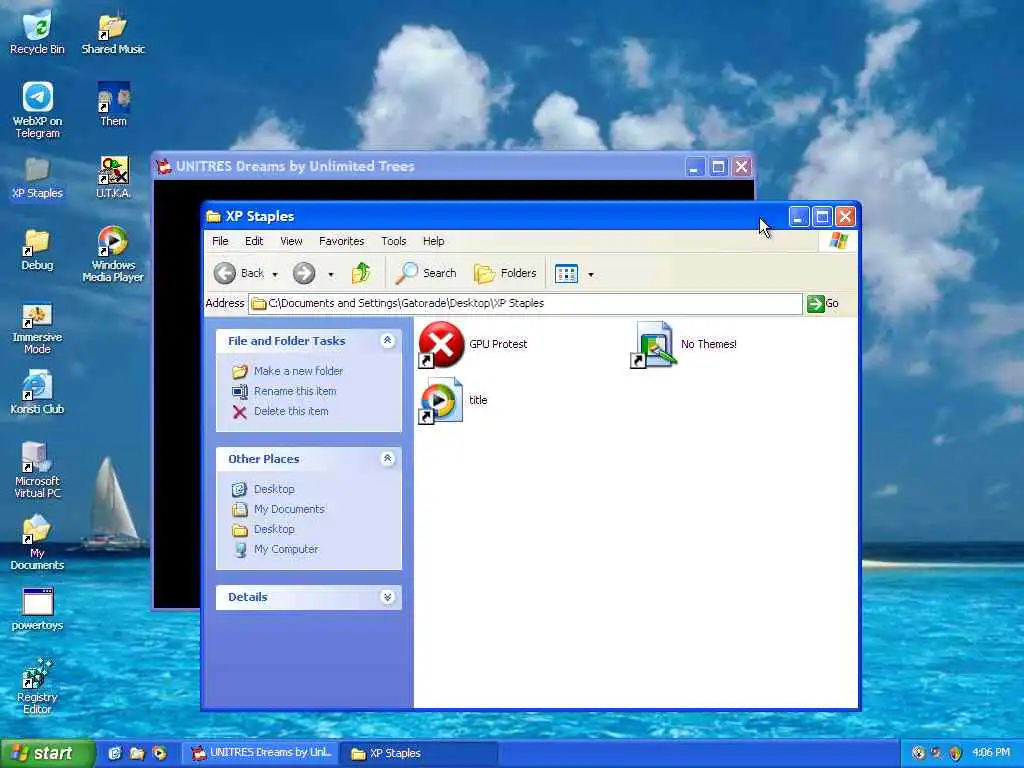This screenshot has height=768, width=1024.
Task: Show the Folders tree pane
Action: click(x=505, y=273)
